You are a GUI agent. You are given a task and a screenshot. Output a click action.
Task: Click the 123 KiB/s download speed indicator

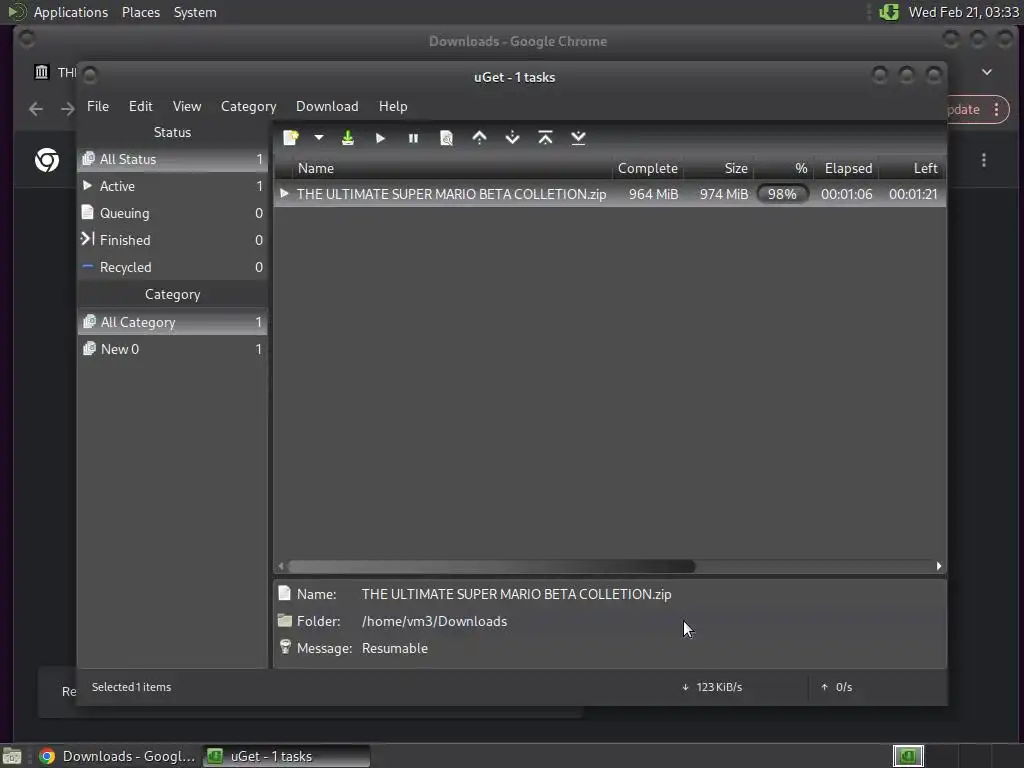712,687
